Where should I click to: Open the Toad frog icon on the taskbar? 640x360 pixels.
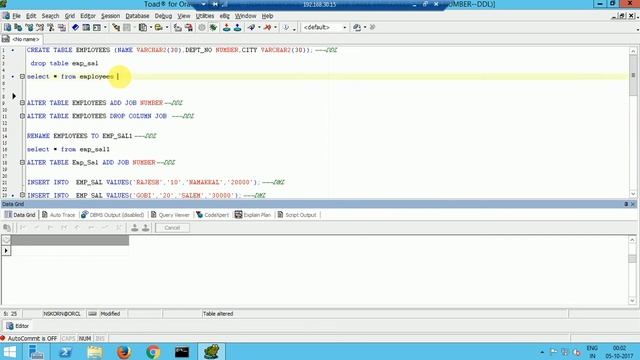(x=211, y=351)
